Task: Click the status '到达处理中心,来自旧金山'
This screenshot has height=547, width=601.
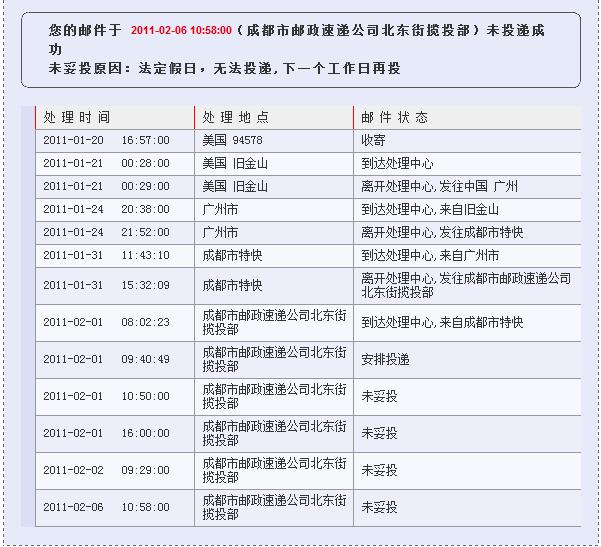Action: click(x=430, y=209)
